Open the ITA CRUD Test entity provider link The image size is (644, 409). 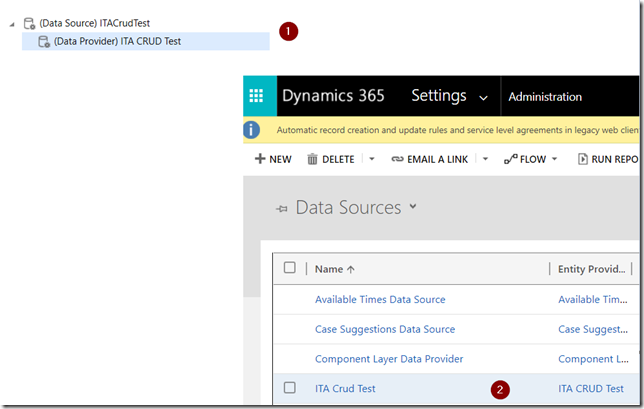[x=591, y=388]
